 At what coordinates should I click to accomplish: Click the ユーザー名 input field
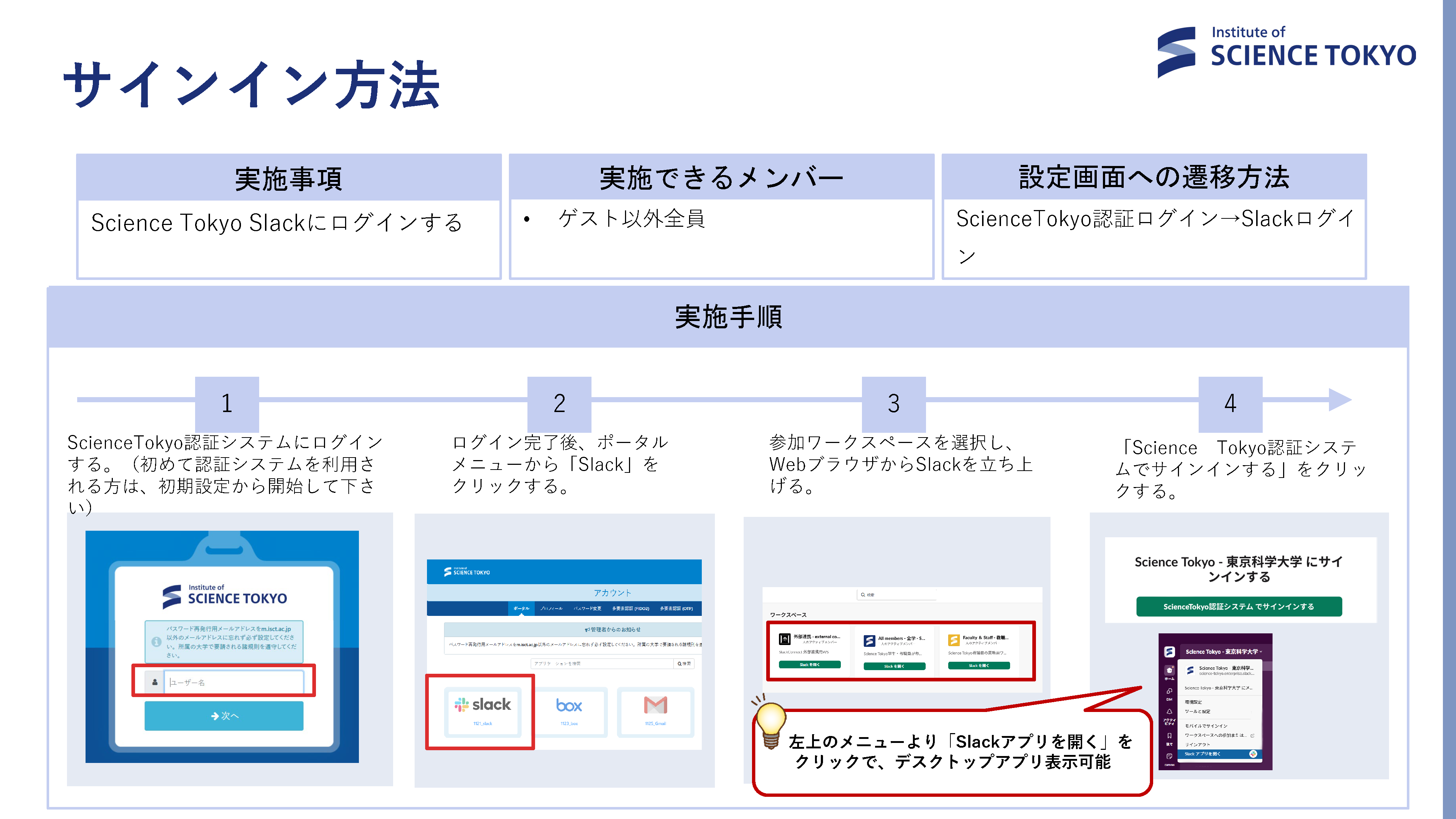coord(234,682)
